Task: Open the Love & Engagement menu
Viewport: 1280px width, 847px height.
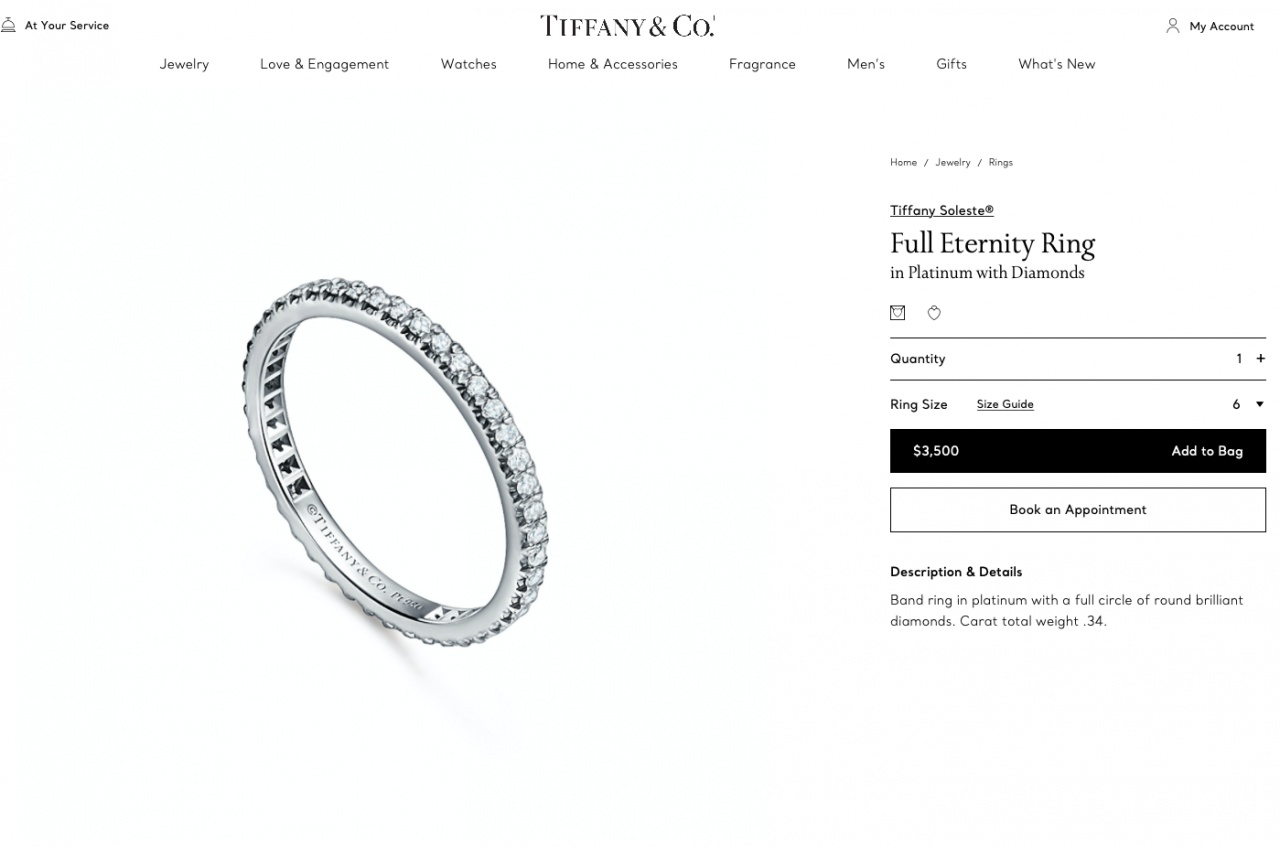Action: click(324, 64)
